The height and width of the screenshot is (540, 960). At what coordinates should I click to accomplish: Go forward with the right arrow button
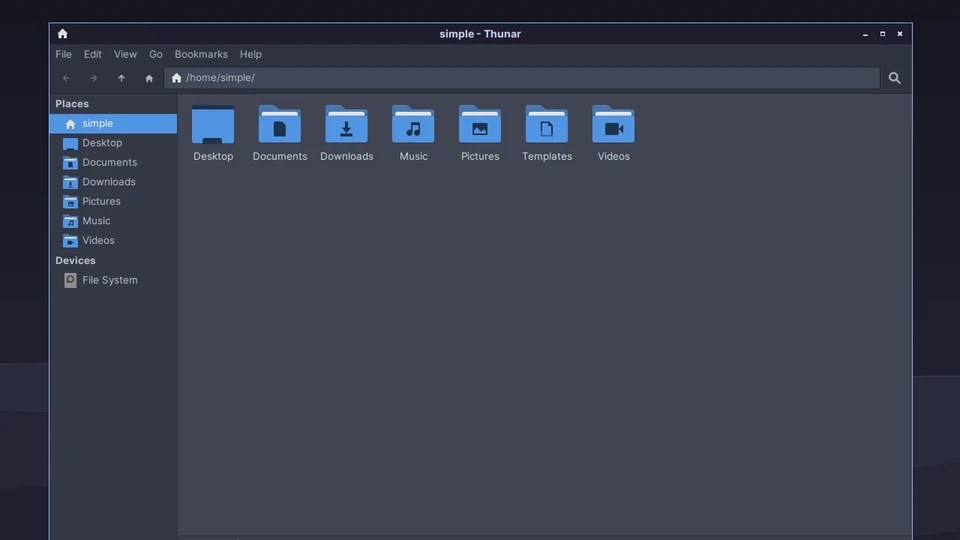(x=93, y=78)
